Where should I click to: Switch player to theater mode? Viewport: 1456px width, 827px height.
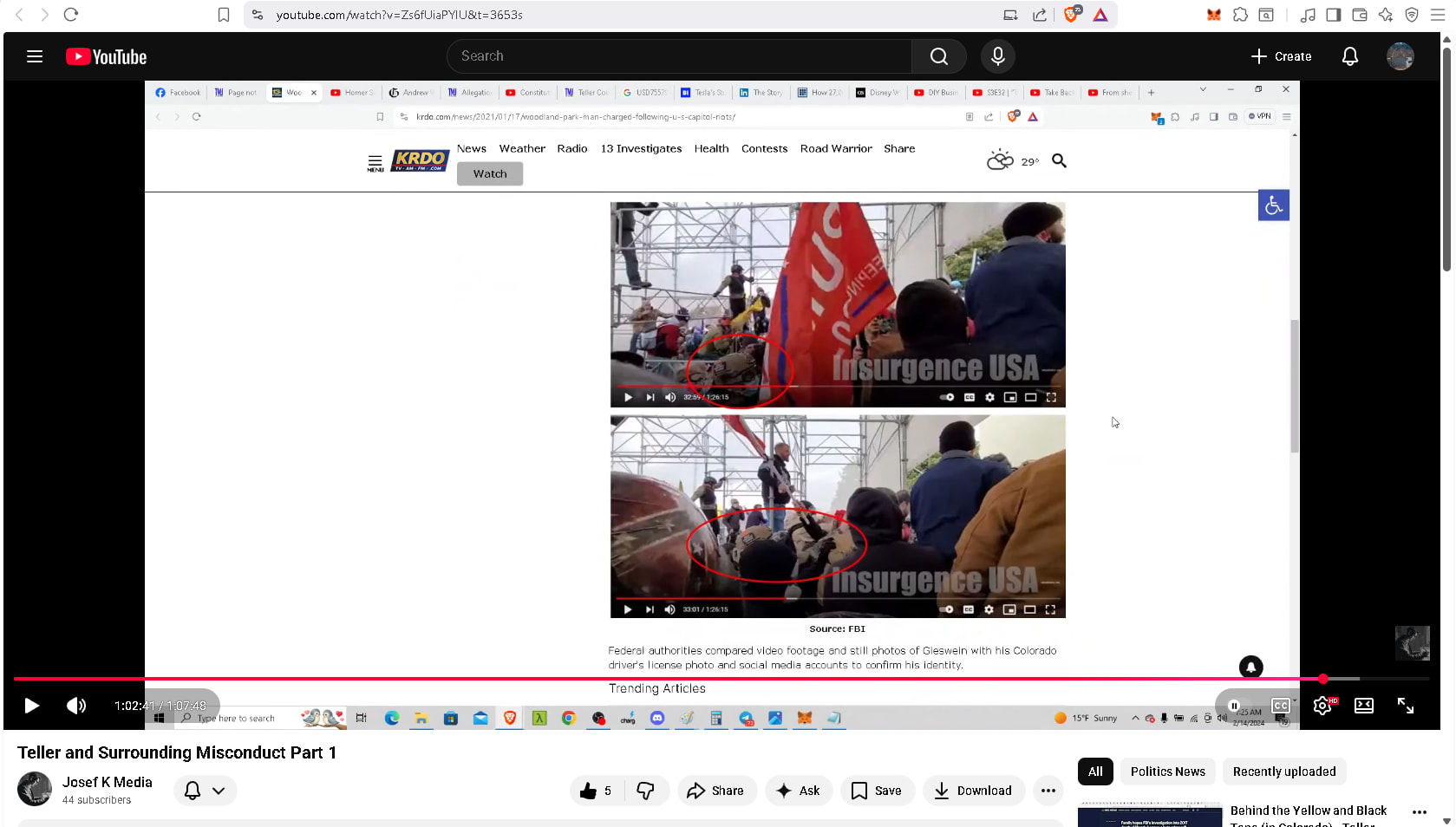click(x=1363, y=706)
